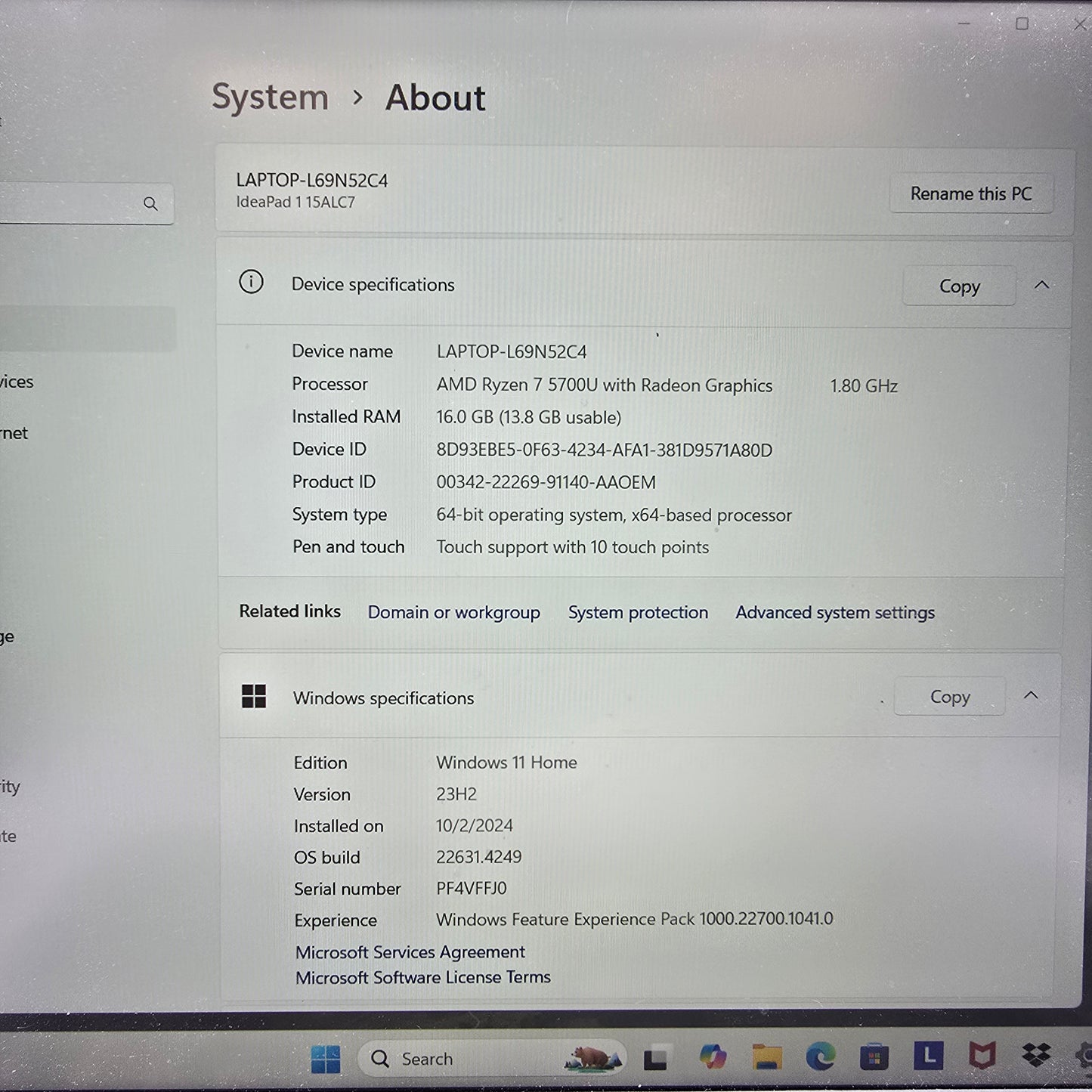Open the Lenovo app on the taskbar
Viewport: 1092px width, 1092px height.
pyautogui.click(x=928, y=1055)
